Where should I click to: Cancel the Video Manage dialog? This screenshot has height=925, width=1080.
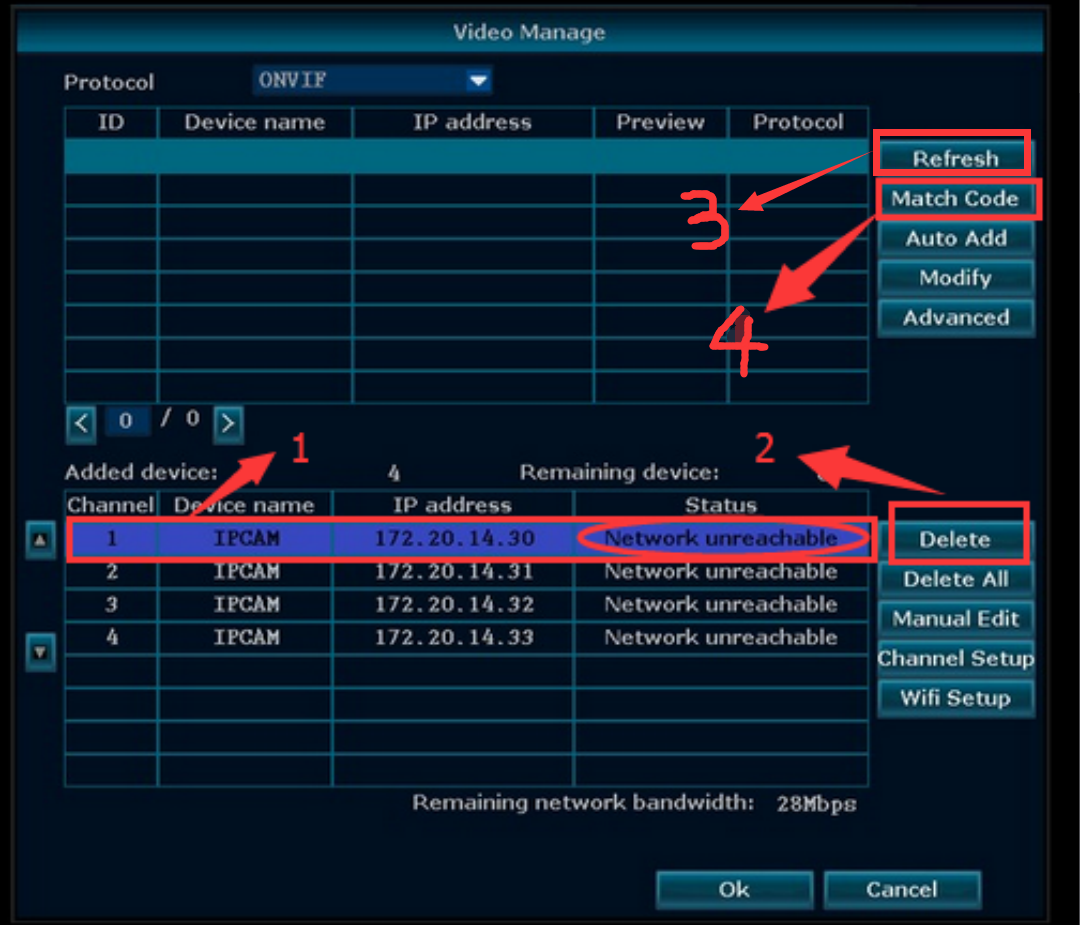(x=902, y=890)
